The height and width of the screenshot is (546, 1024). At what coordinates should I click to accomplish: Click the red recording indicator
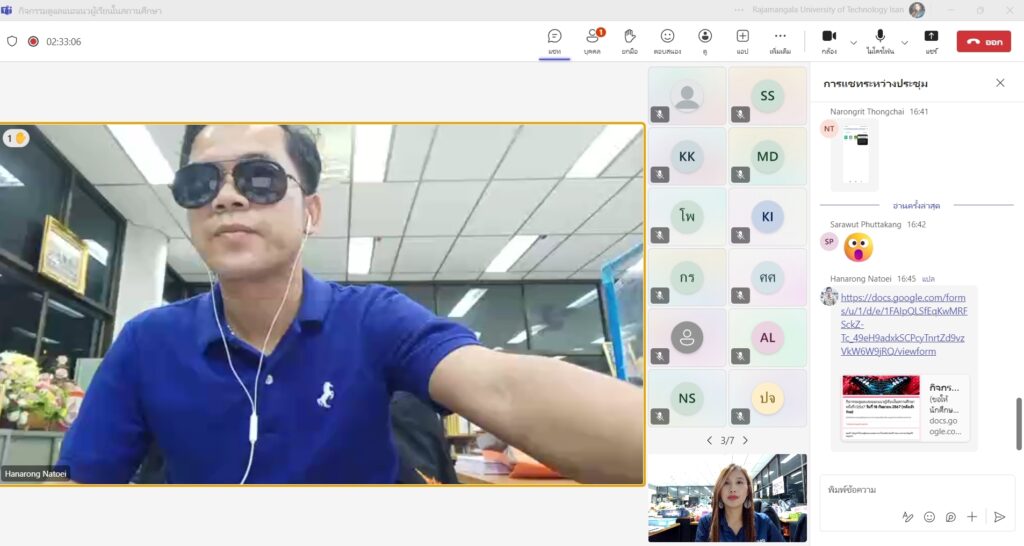click(x=33, y=42)
